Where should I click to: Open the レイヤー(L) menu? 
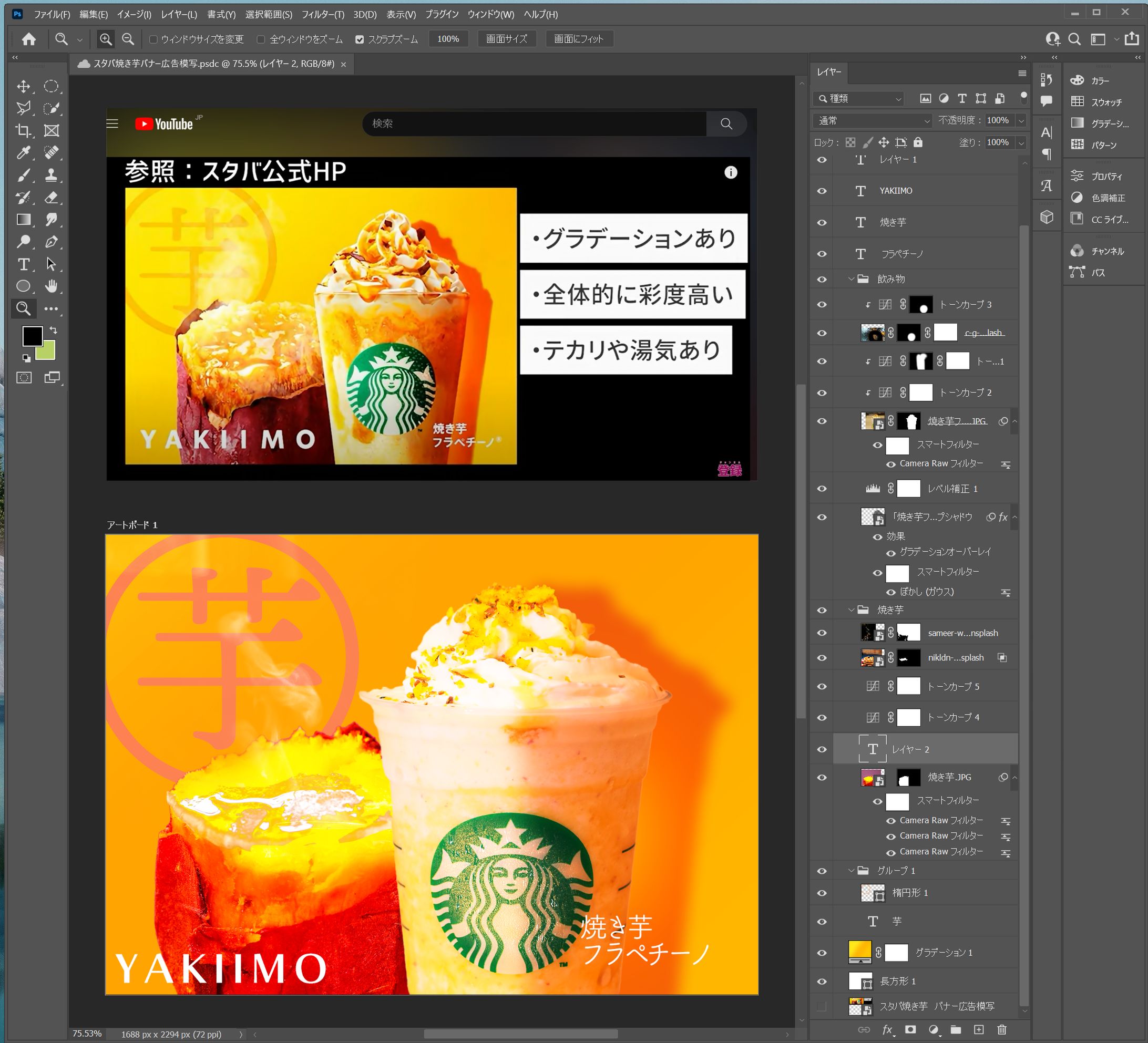179,14
